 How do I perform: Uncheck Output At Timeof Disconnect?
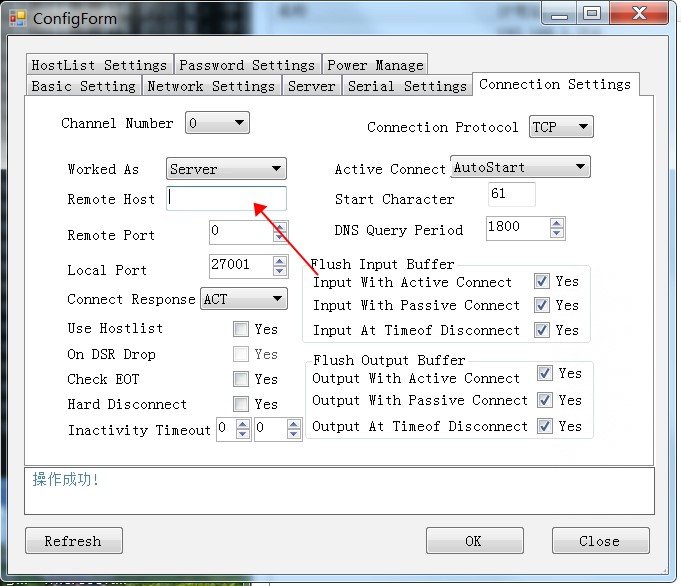tap(545, 426)
